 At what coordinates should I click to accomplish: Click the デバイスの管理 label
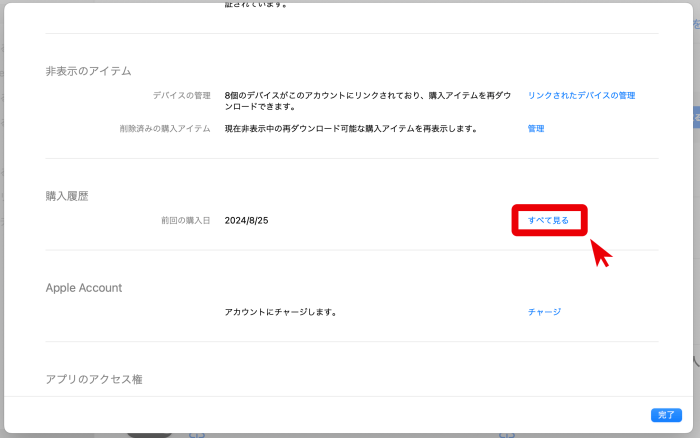tap(181, 96)
